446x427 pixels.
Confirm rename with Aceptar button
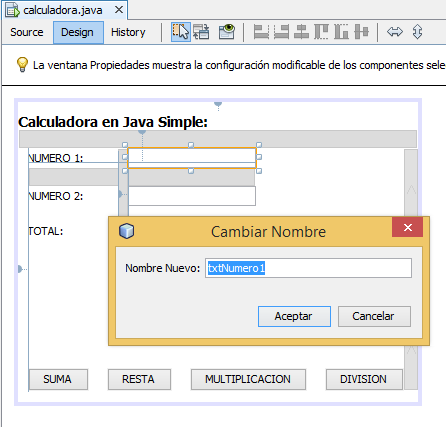(x=294, y=316)
